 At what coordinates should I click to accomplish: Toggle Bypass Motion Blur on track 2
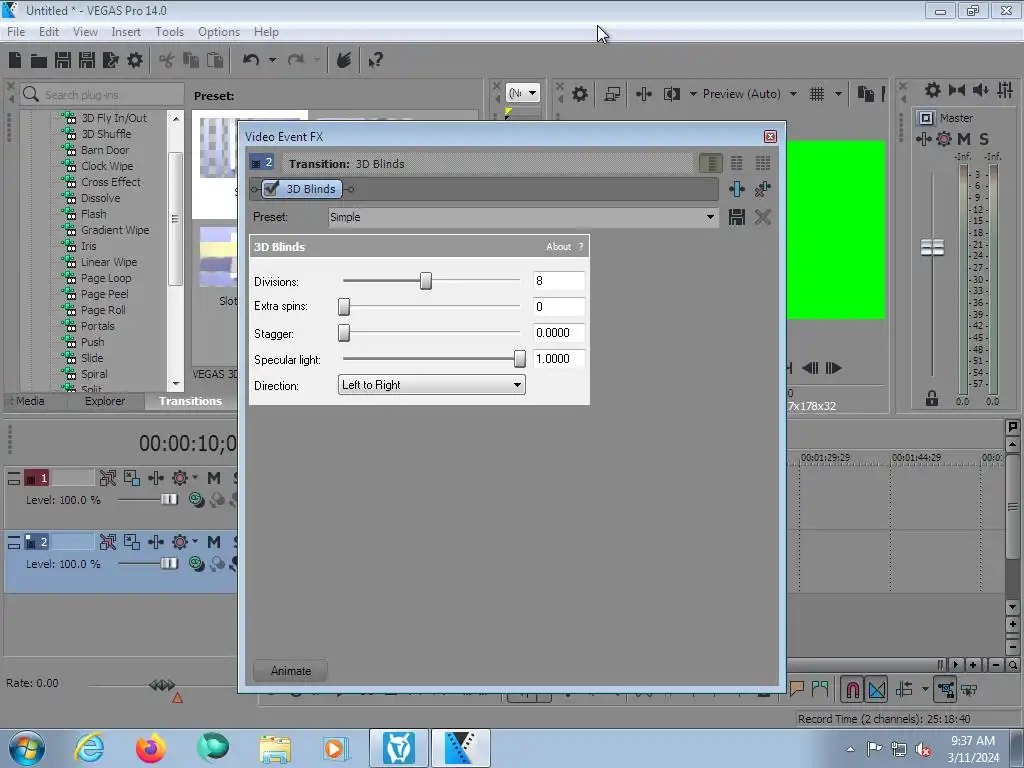click(108, 542)
